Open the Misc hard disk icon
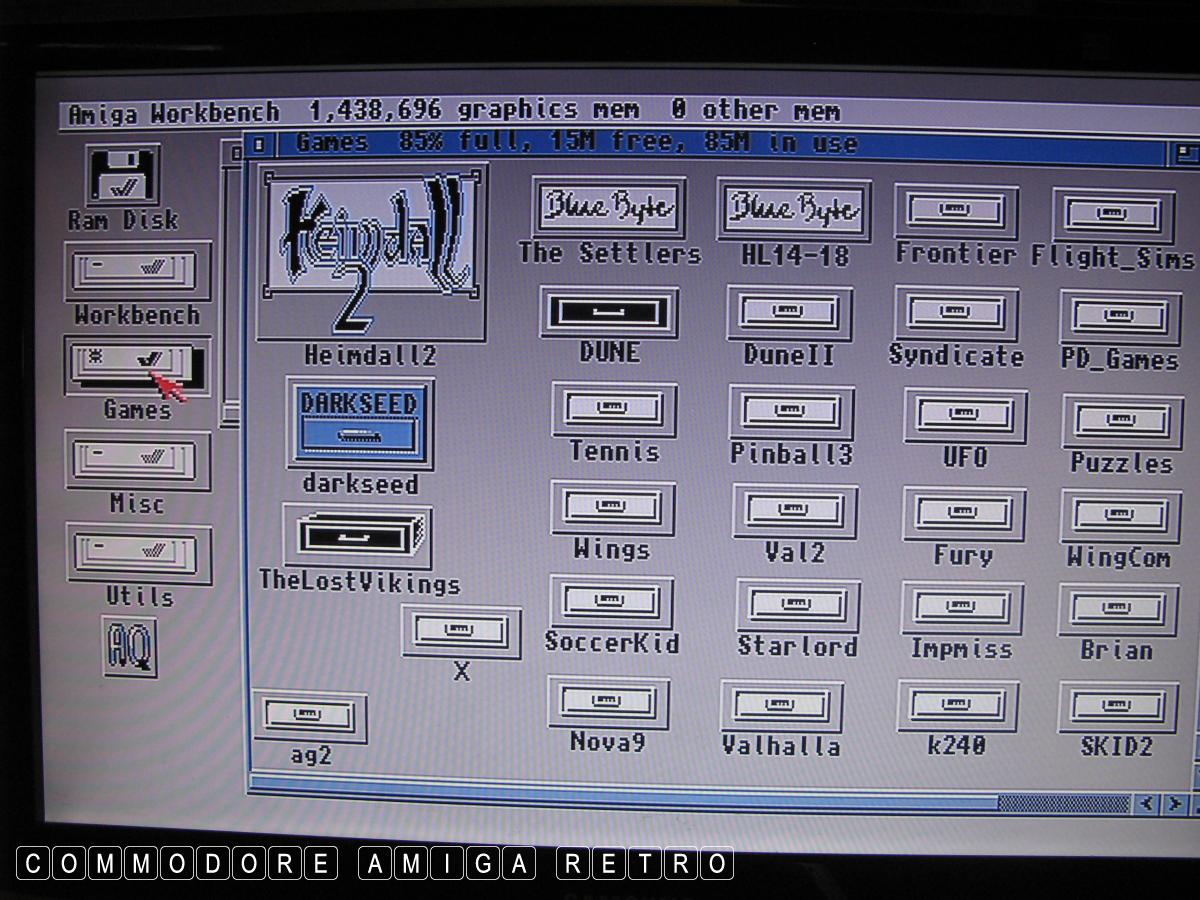 tap(138, 460)
